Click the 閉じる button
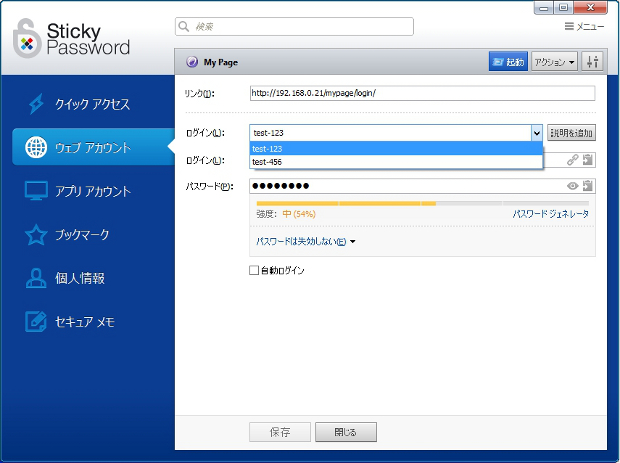 [346, 432]
